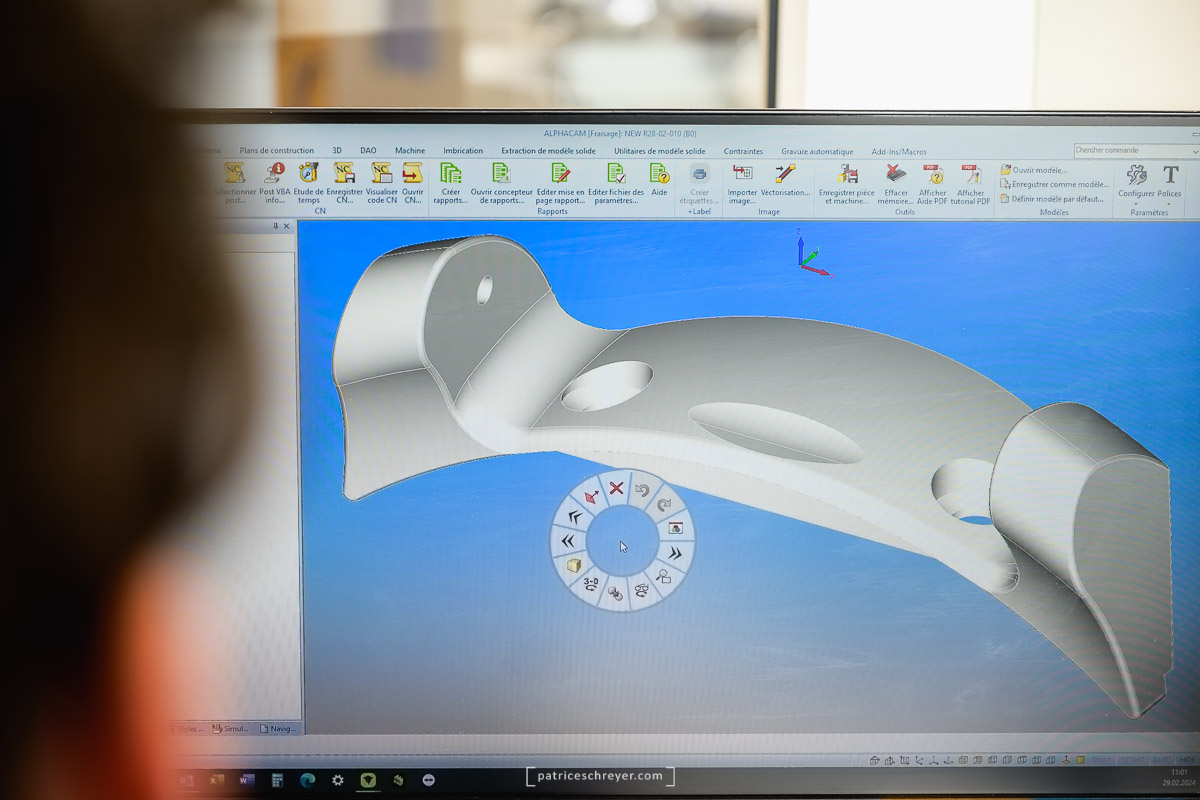1200x800 pixels.
Task: Open Importer image tool
Action: pyautogui.click(x=742, y=183)
